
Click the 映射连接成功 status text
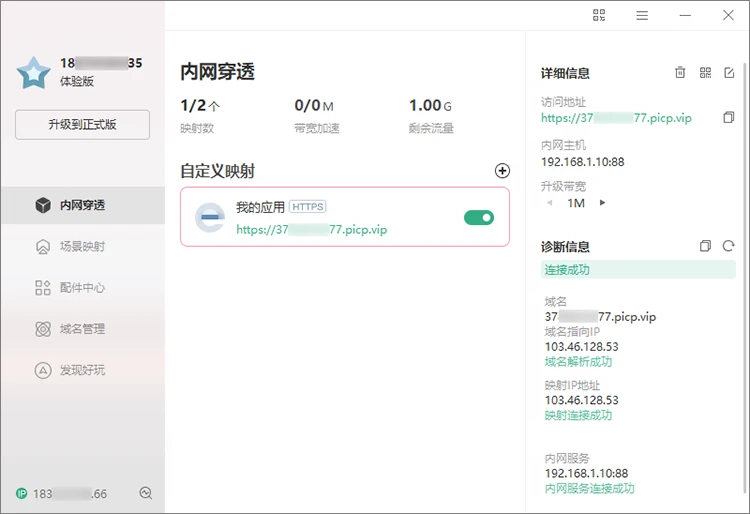pyautogui.click(x=578, y=416)
